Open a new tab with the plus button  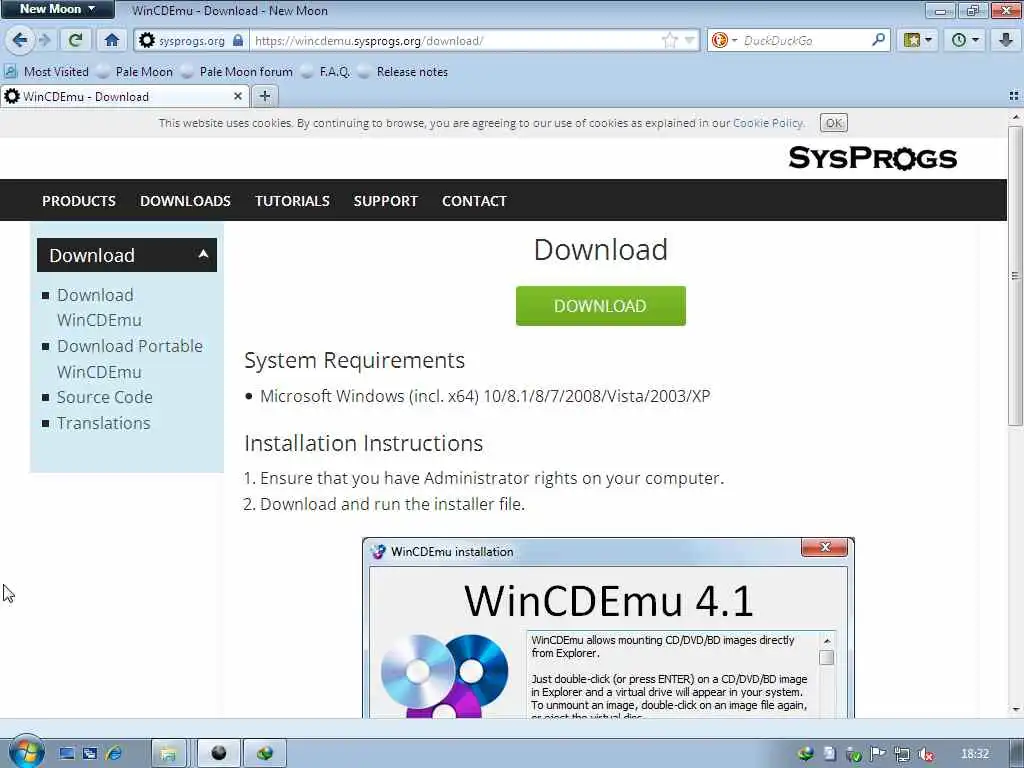(x=264, y=97)
